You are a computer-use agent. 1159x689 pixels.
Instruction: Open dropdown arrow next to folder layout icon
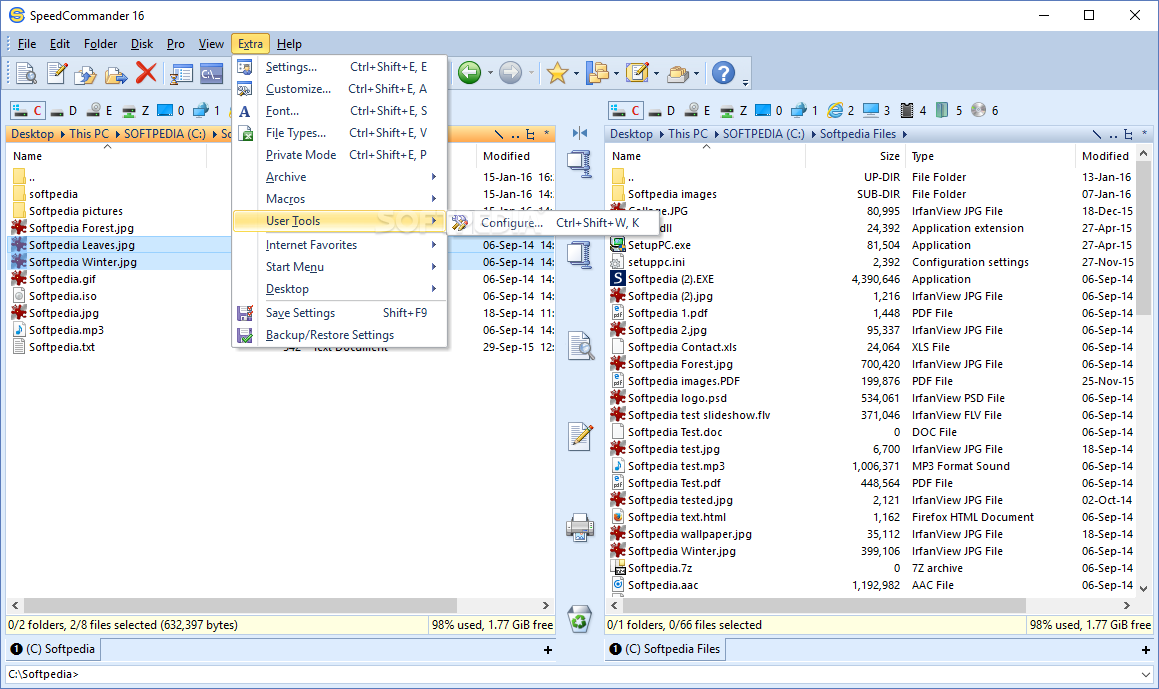(616, 73)
